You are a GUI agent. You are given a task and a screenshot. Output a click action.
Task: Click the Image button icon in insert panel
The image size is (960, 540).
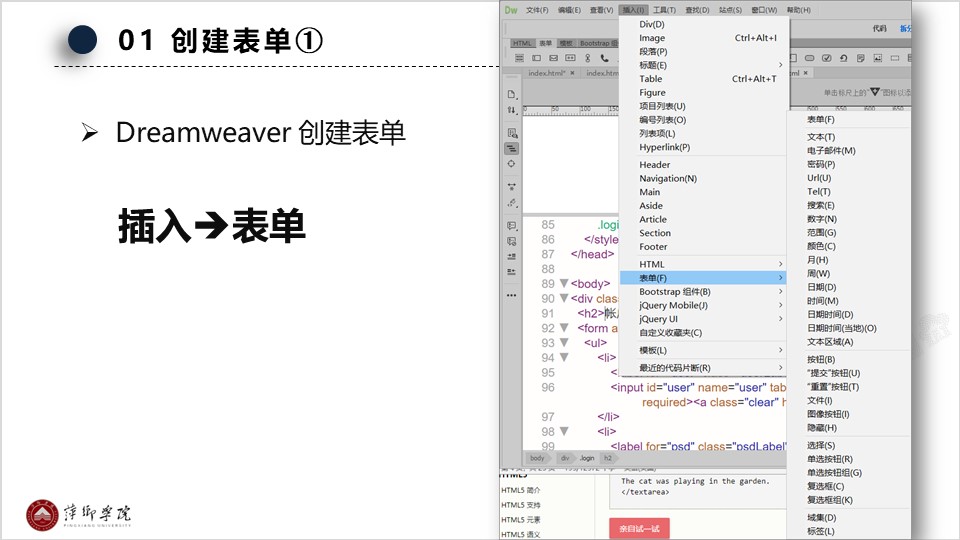[878, 58]
